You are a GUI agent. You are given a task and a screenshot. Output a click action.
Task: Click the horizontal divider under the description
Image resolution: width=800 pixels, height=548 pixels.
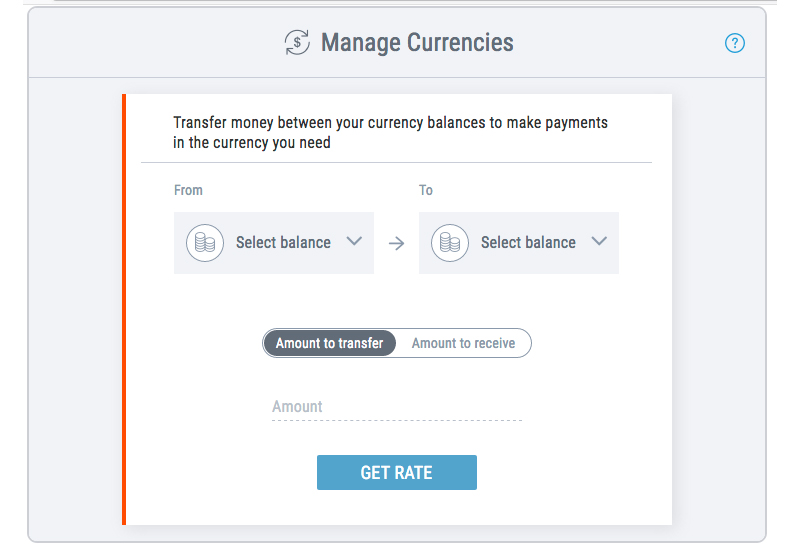click(x=396, y=162)
